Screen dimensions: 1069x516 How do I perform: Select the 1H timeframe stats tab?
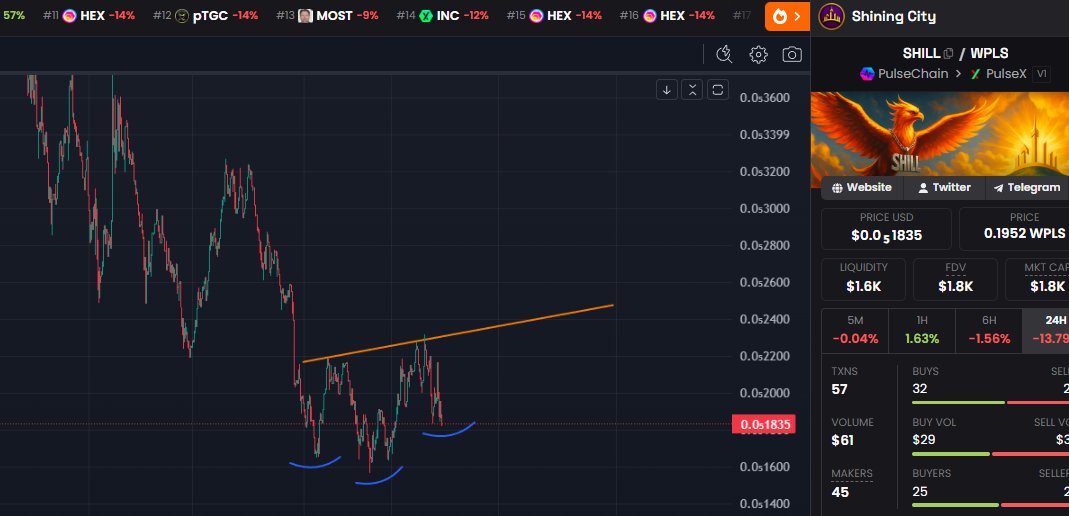(922, 331)
